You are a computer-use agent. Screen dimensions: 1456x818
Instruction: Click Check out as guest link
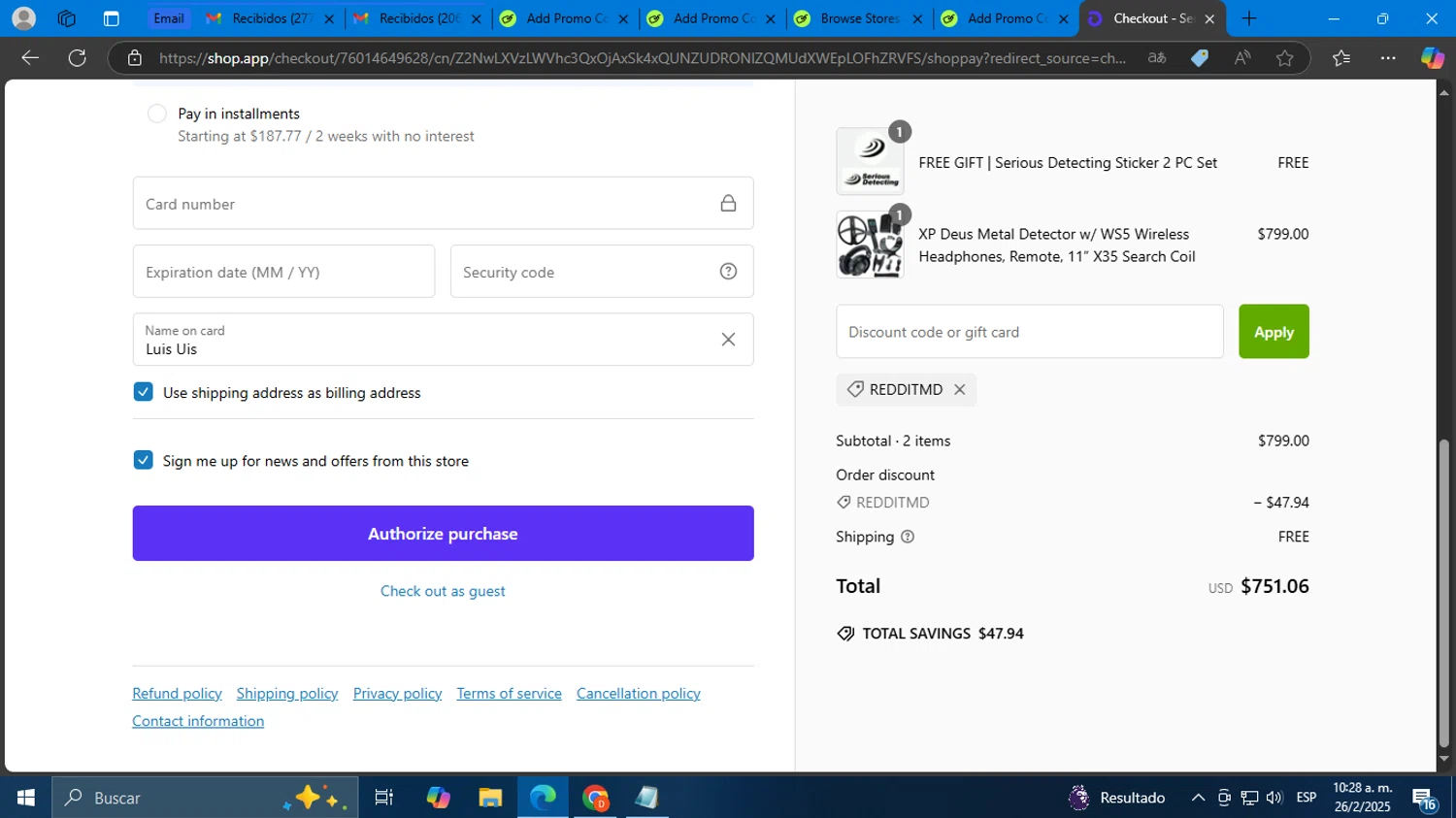[x=443, y=591]
